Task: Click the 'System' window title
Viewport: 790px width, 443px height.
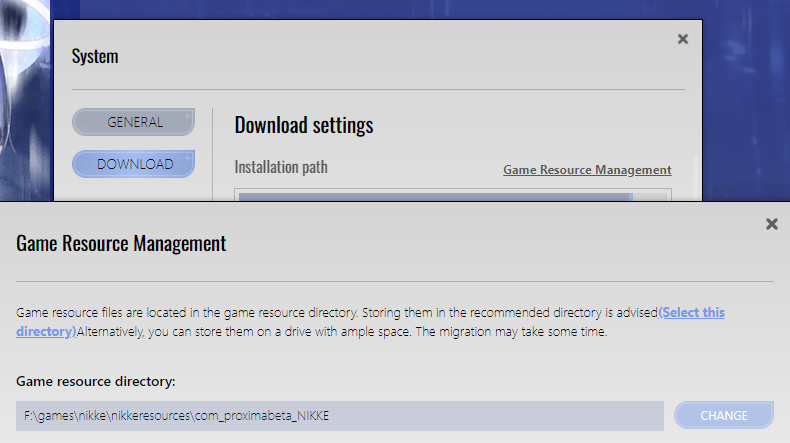Action: 95,56
